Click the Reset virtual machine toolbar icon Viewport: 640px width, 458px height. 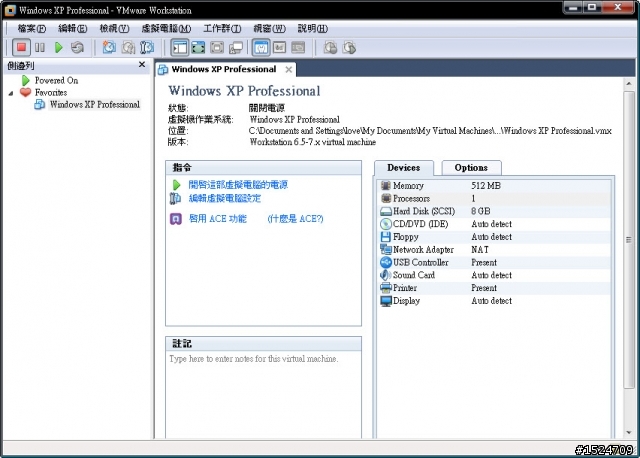(x=77, y=48)
